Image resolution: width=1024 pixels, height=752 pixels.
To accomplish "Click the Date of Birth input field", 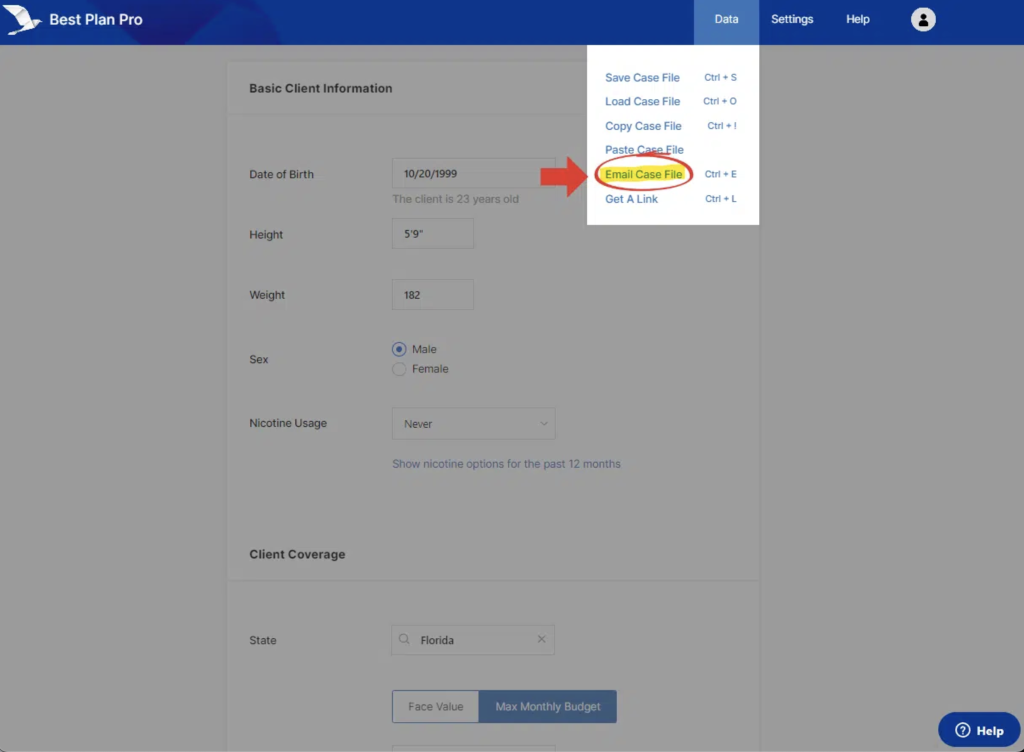I will coord(472,174).
